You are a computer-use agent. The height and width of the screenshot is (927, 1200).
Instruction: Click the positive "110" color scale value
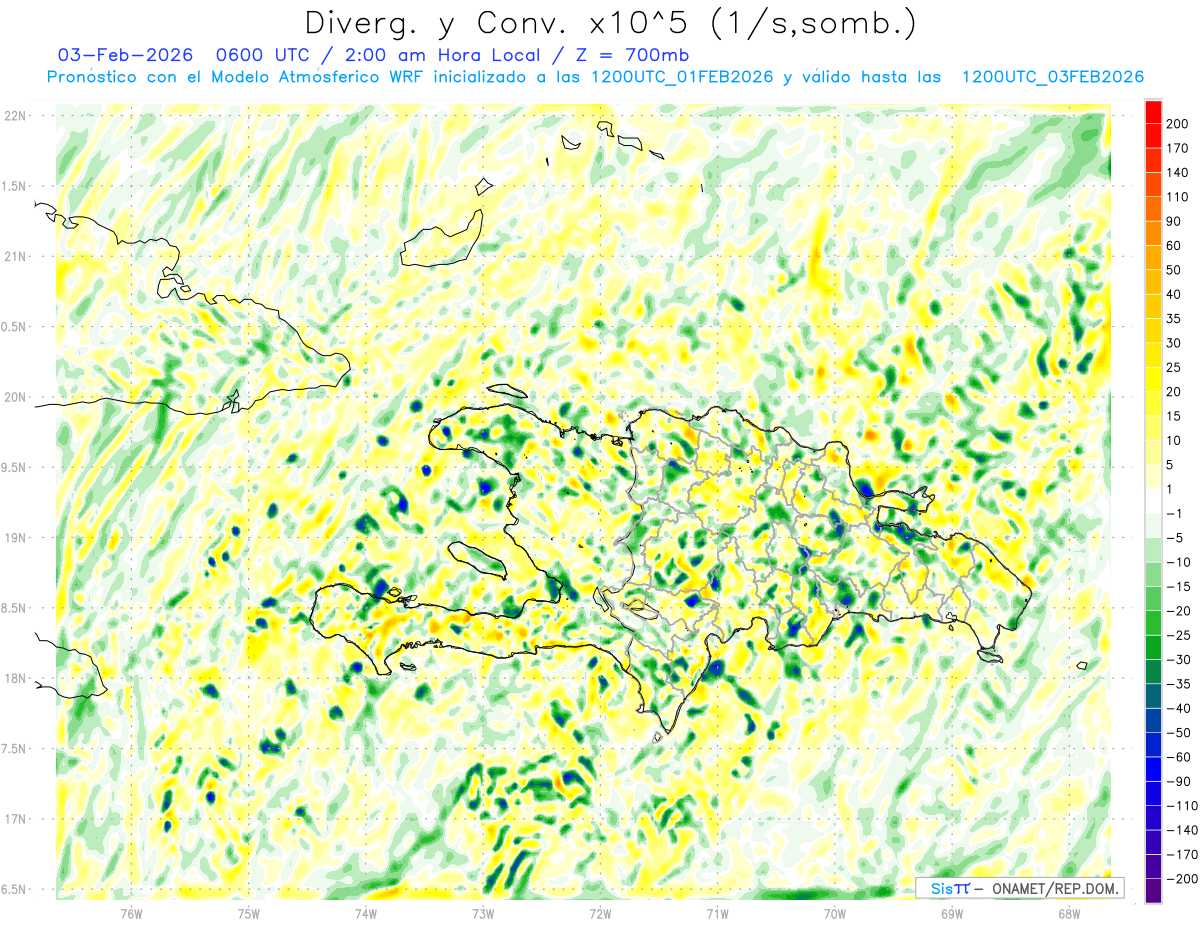click(x=1178, y=197)
